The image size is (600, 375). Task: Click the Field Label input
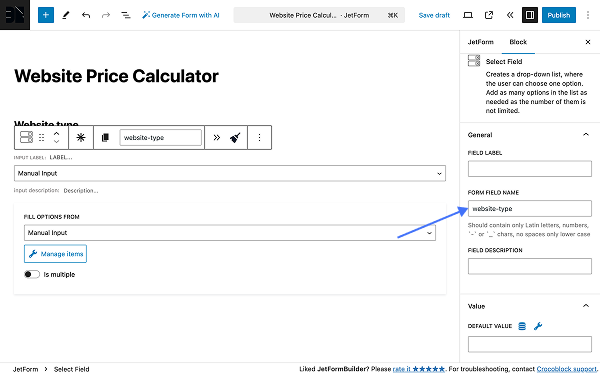530,169
